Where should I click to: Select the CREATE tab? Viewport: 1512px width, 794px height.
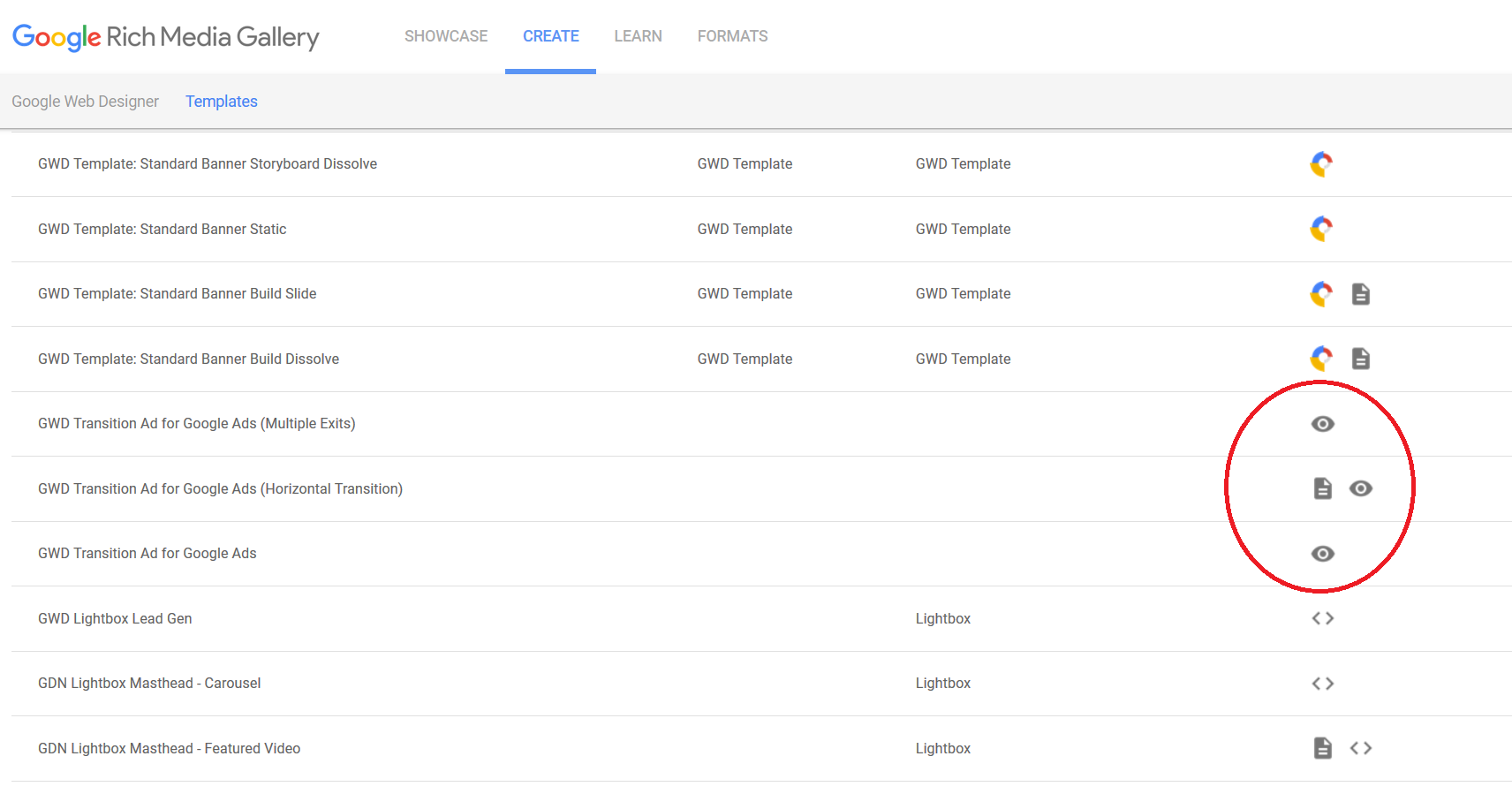(x=551, y=36)
